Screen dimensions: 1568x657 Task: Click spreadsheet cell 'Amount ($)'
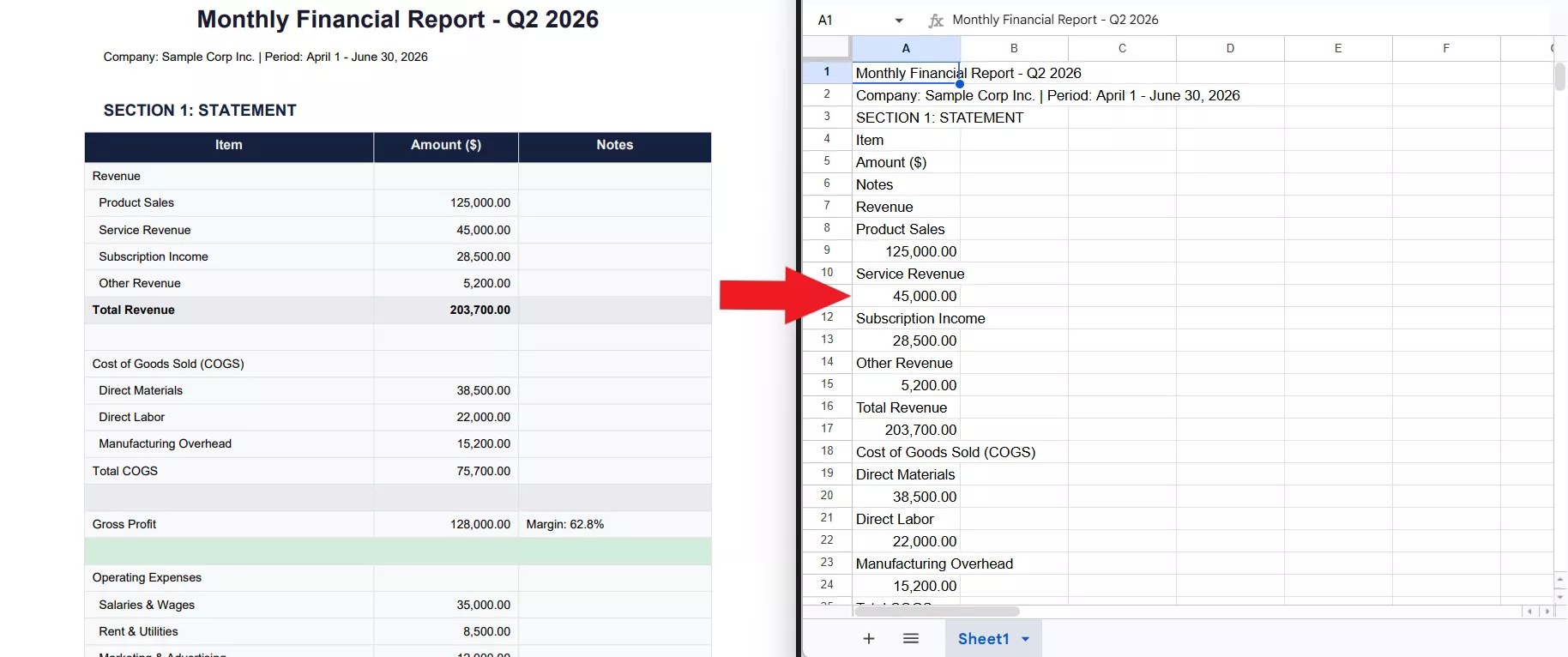coord(906,162)
